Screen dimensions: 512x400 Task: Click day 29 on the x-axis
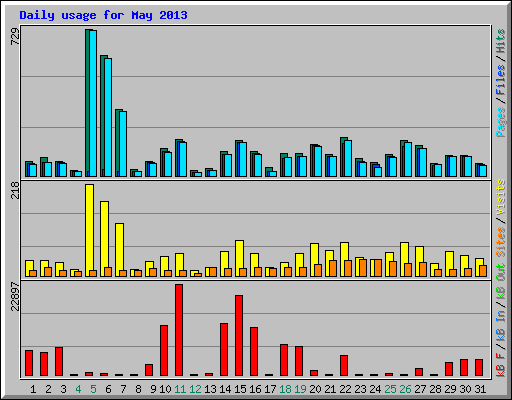(450, 389)
